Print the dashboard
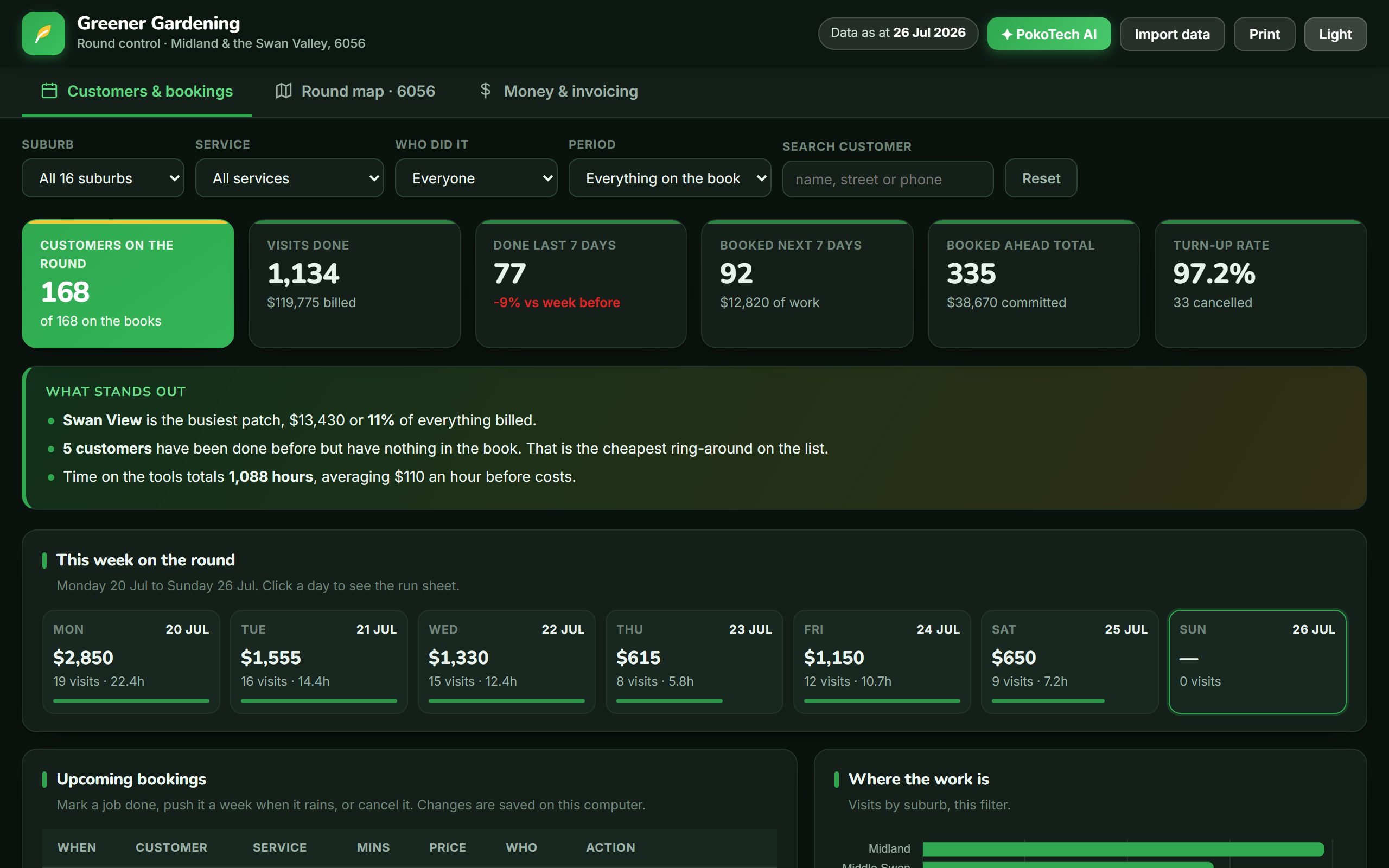Image resolution: width=1389 pixels, height=868 pixels. coord(1264,34)
